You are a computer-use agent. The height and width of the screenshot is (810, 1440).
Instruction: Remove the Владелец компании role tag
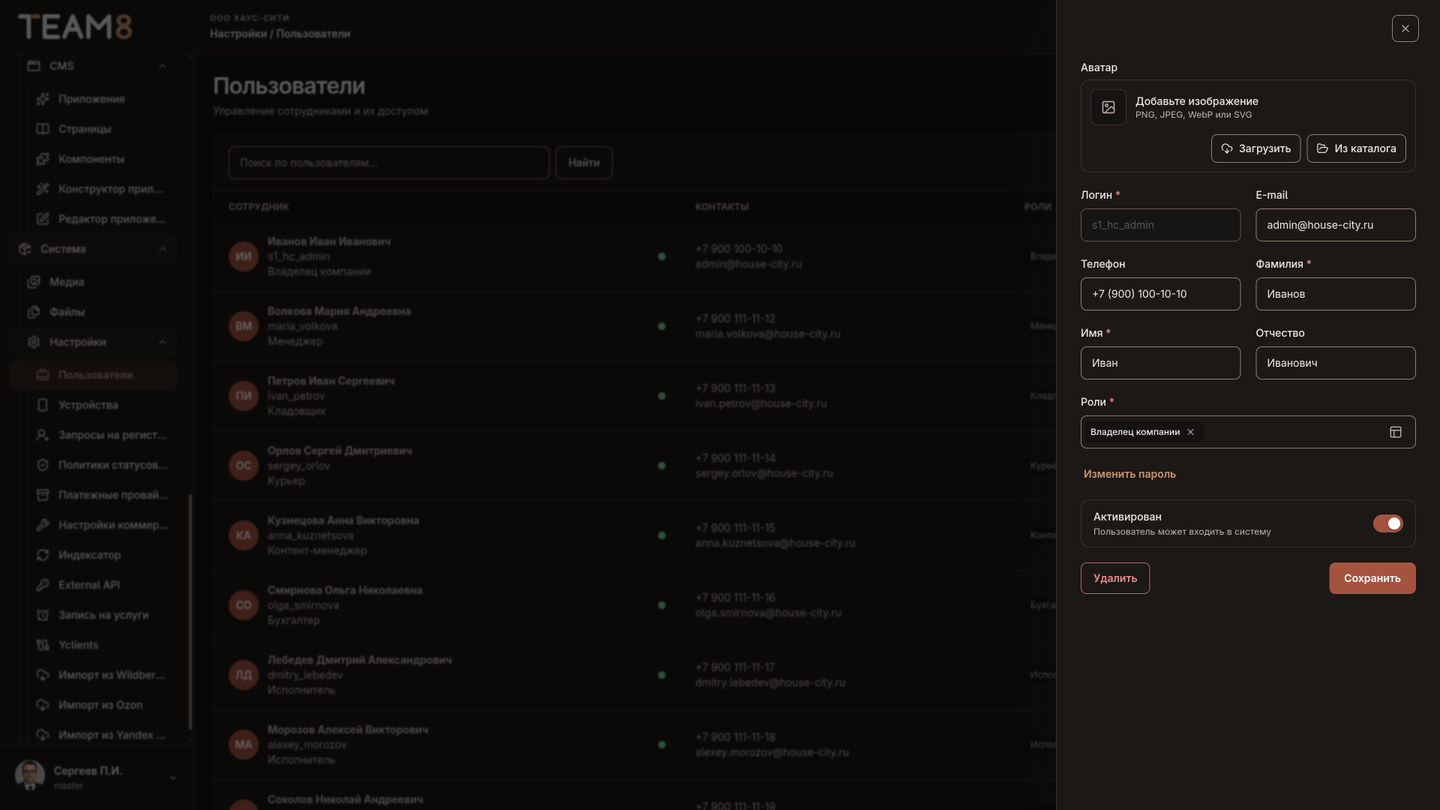(x=1190, y=432)
